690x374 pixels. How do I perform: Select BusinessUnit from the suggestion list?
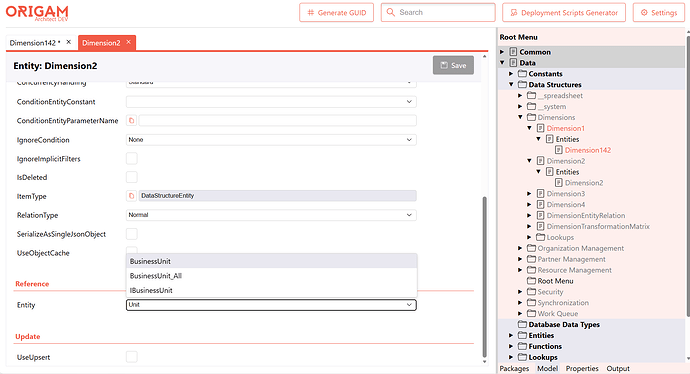point(272,261)
